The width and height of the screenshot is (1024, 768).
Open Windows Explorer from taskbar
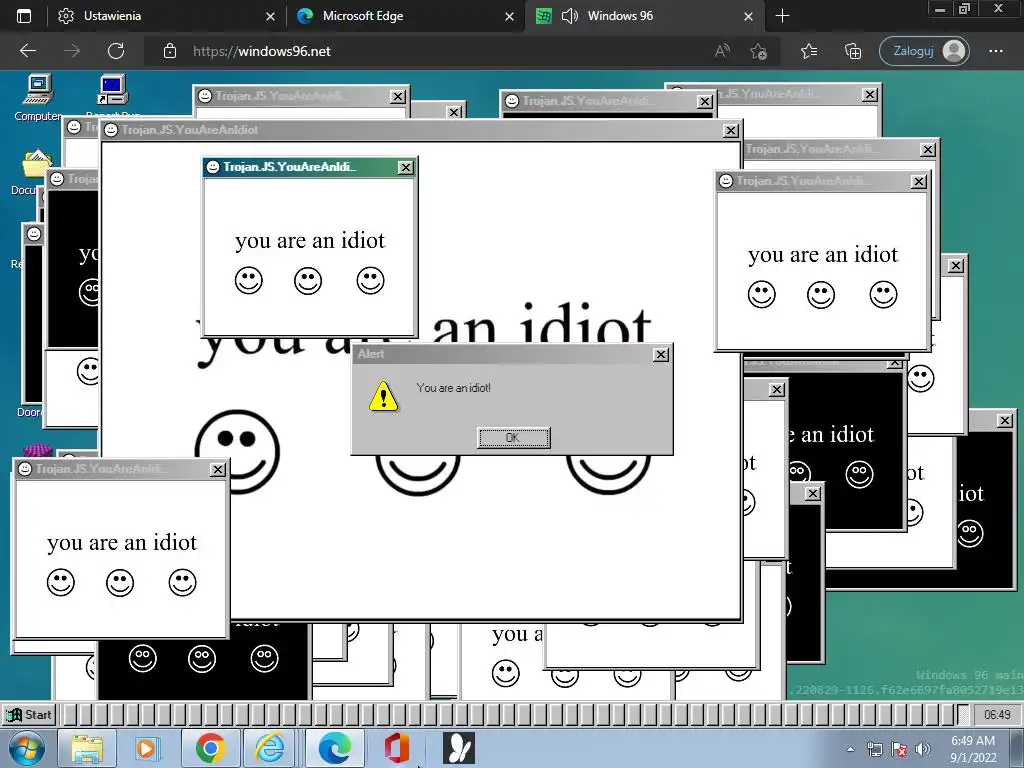[x=86, y=748]
